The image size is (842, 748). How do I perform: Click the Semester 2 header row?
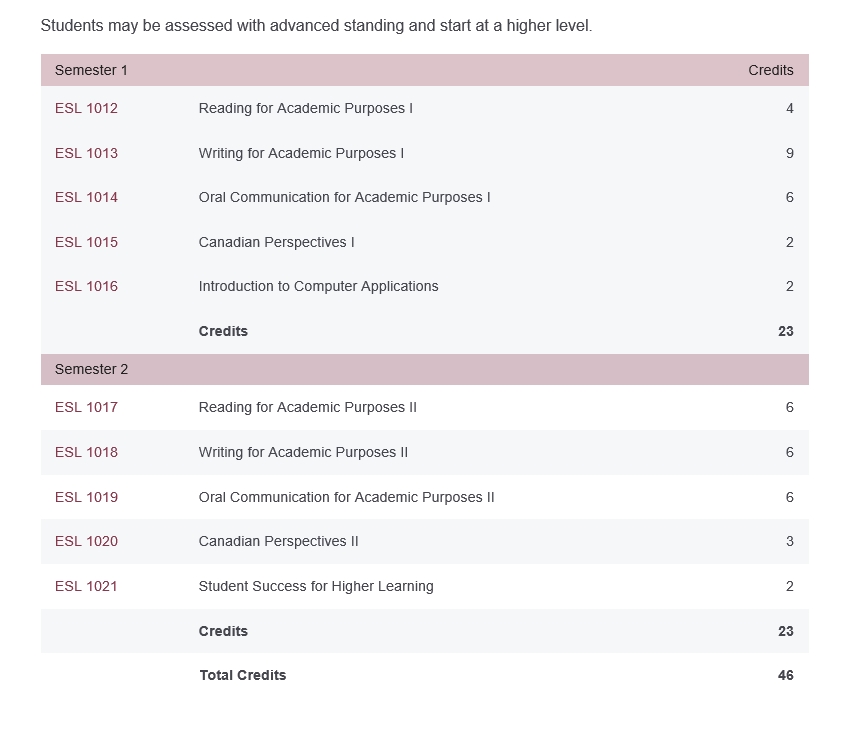tap(425, 369)
